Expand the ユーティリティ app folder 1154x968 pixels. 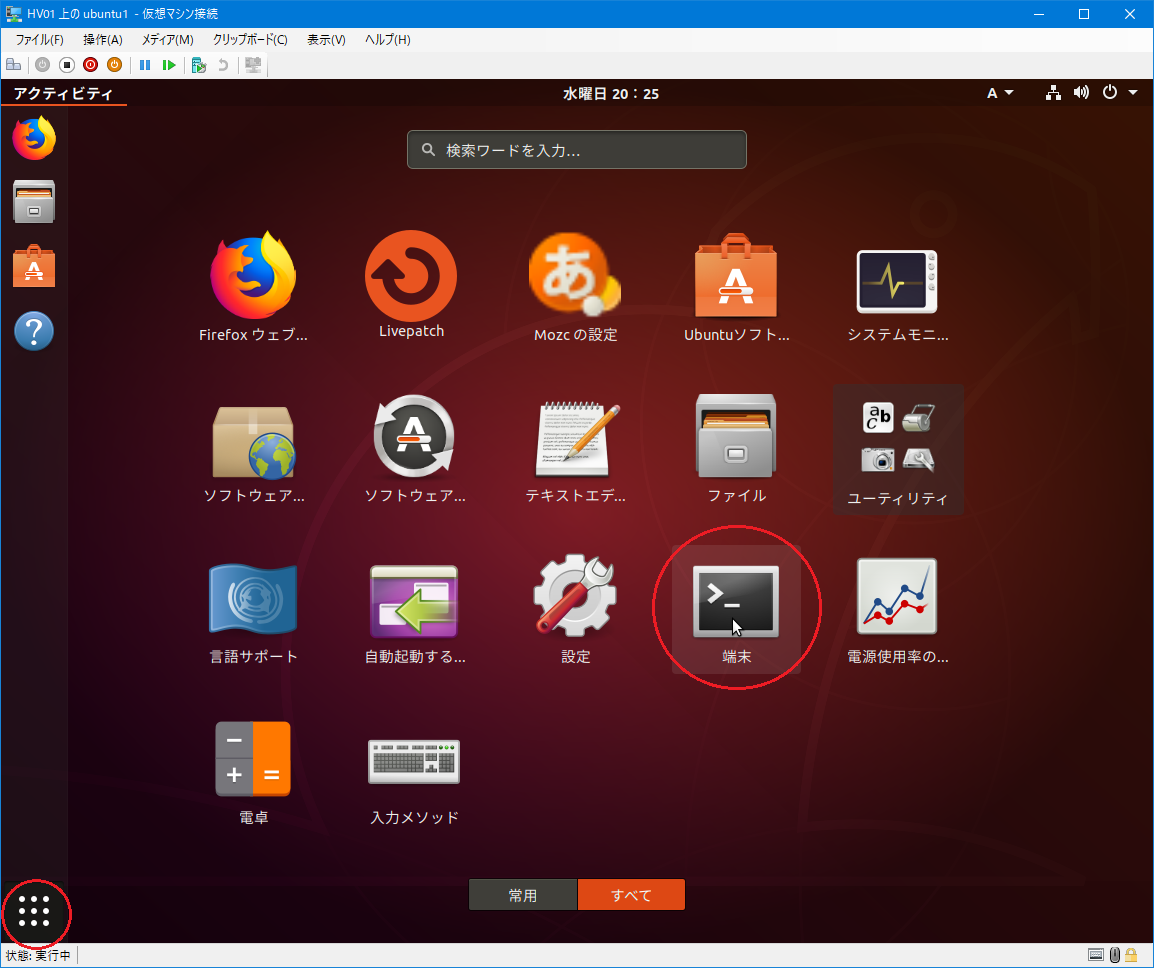(898, 449)
